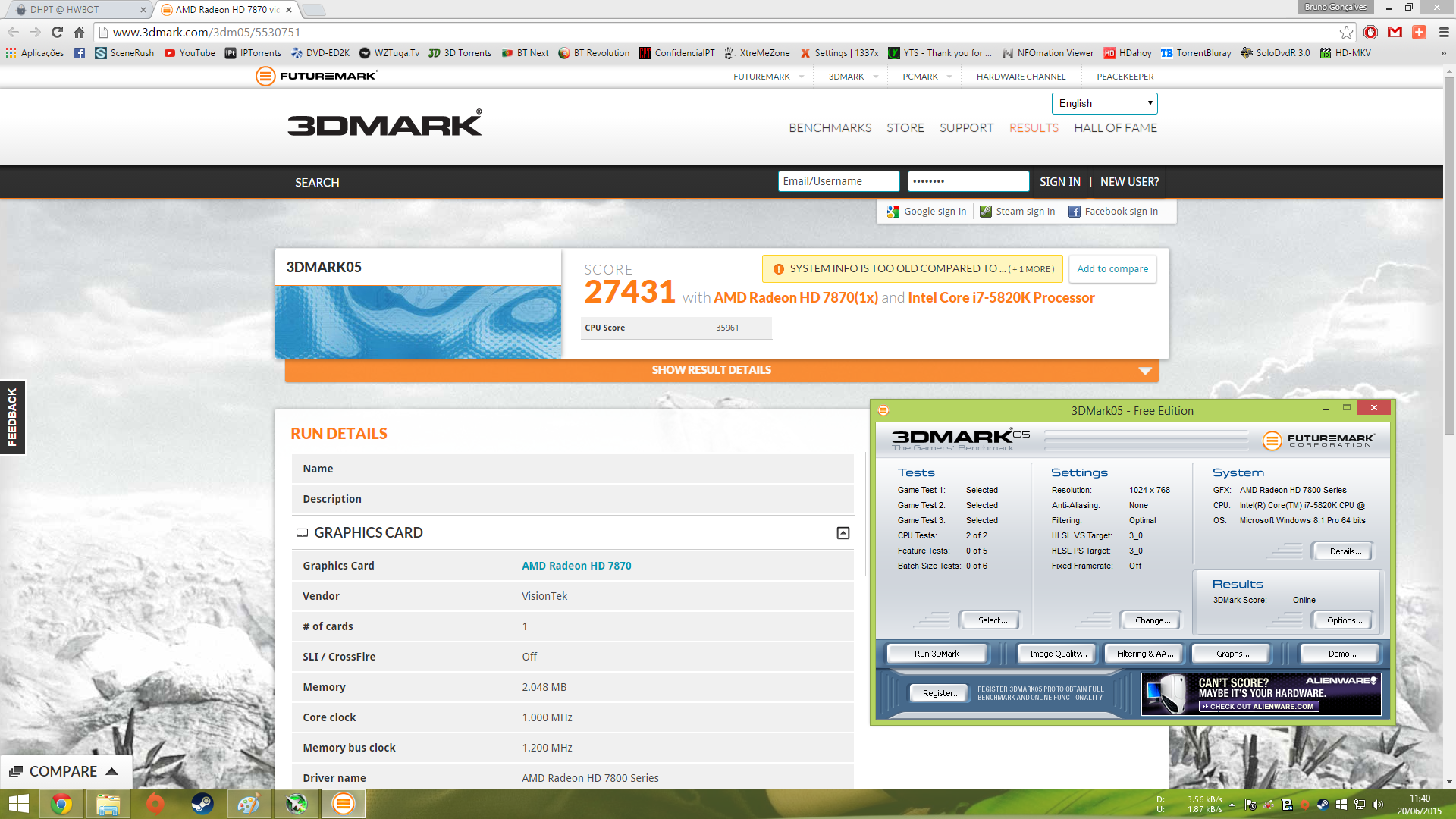
Task: Click the Alienware ad banner
Action: coord(1261,693)
